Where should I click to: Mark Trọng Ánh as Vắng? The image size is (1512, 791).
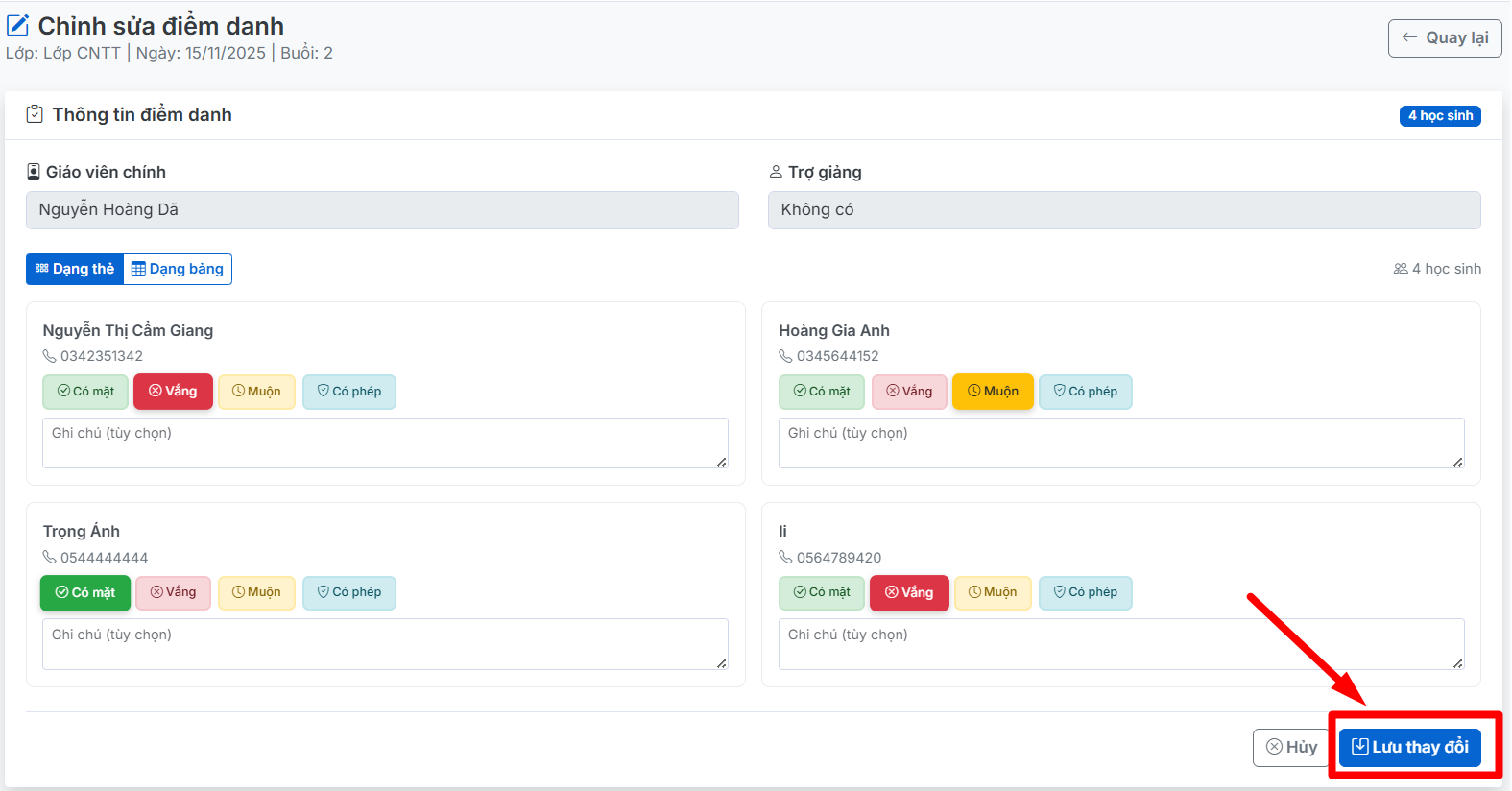[x=173, y=592]
